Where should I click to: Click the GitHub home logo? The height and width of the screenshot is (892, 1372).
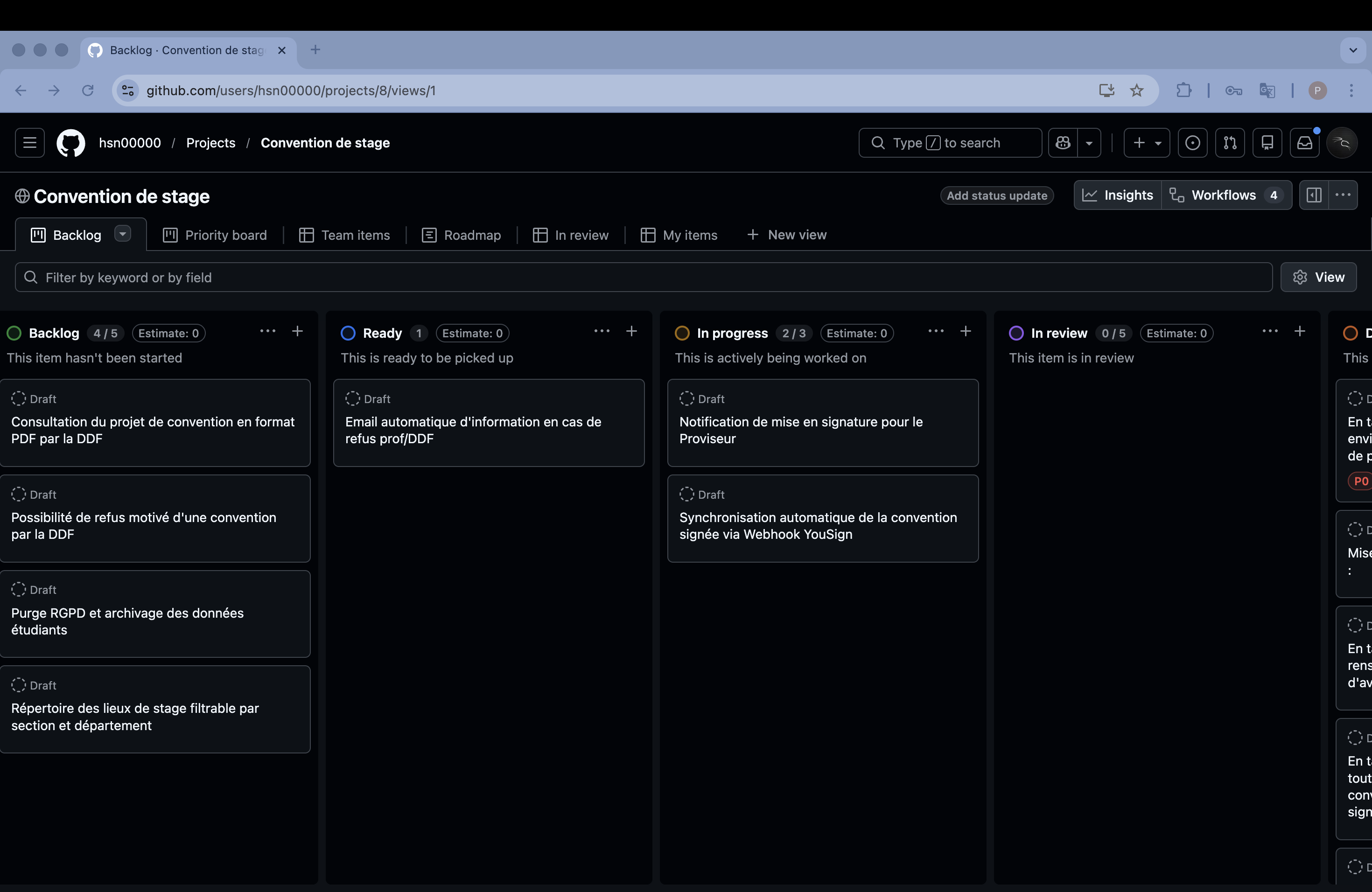tap(70, 142)
